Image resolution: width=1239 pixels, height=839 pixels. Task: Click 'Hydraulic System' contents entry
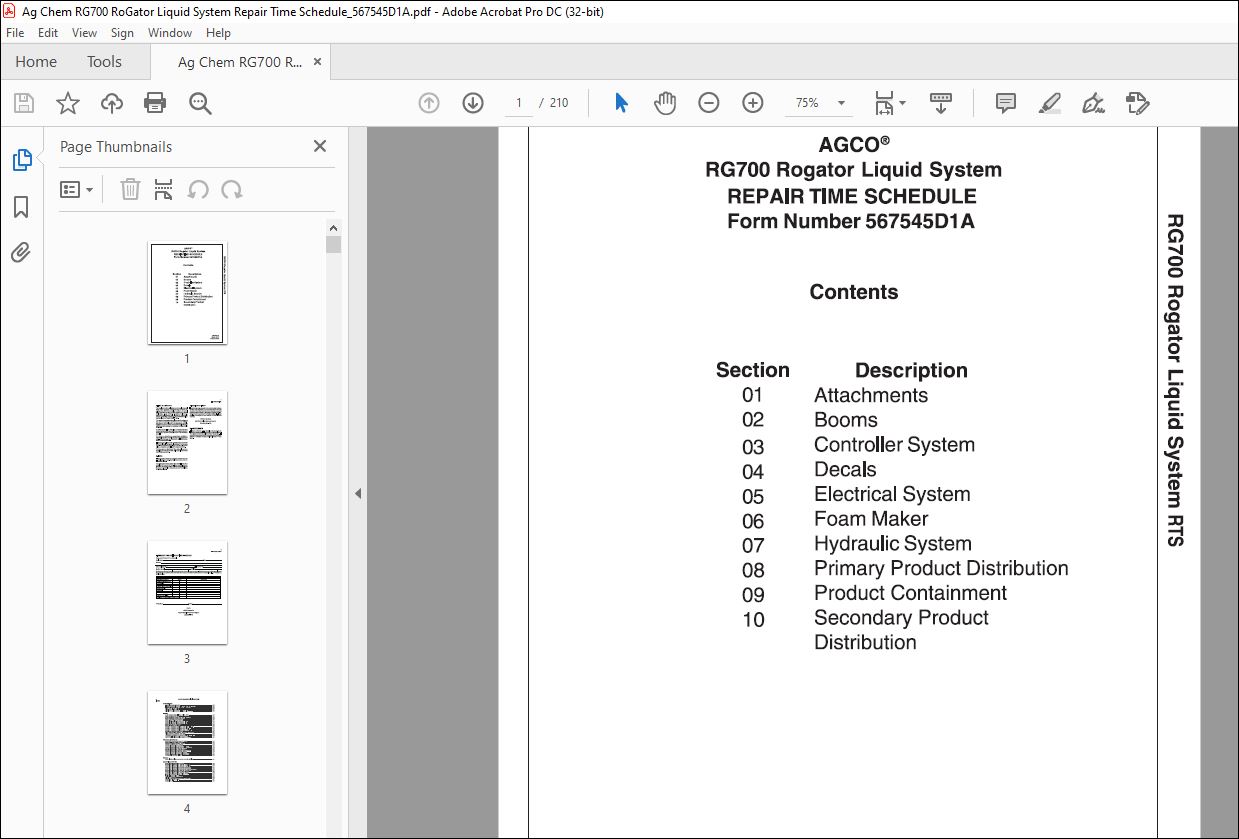point(893,544)
